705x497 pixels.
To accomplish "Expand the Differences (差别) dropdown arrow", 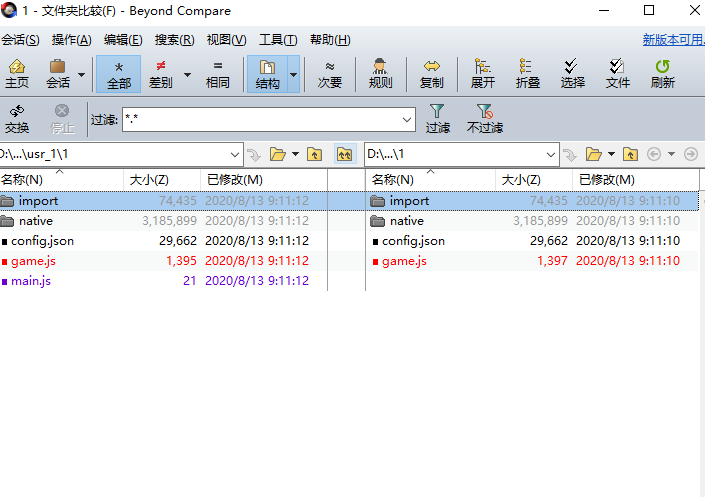I will (187, 75).
